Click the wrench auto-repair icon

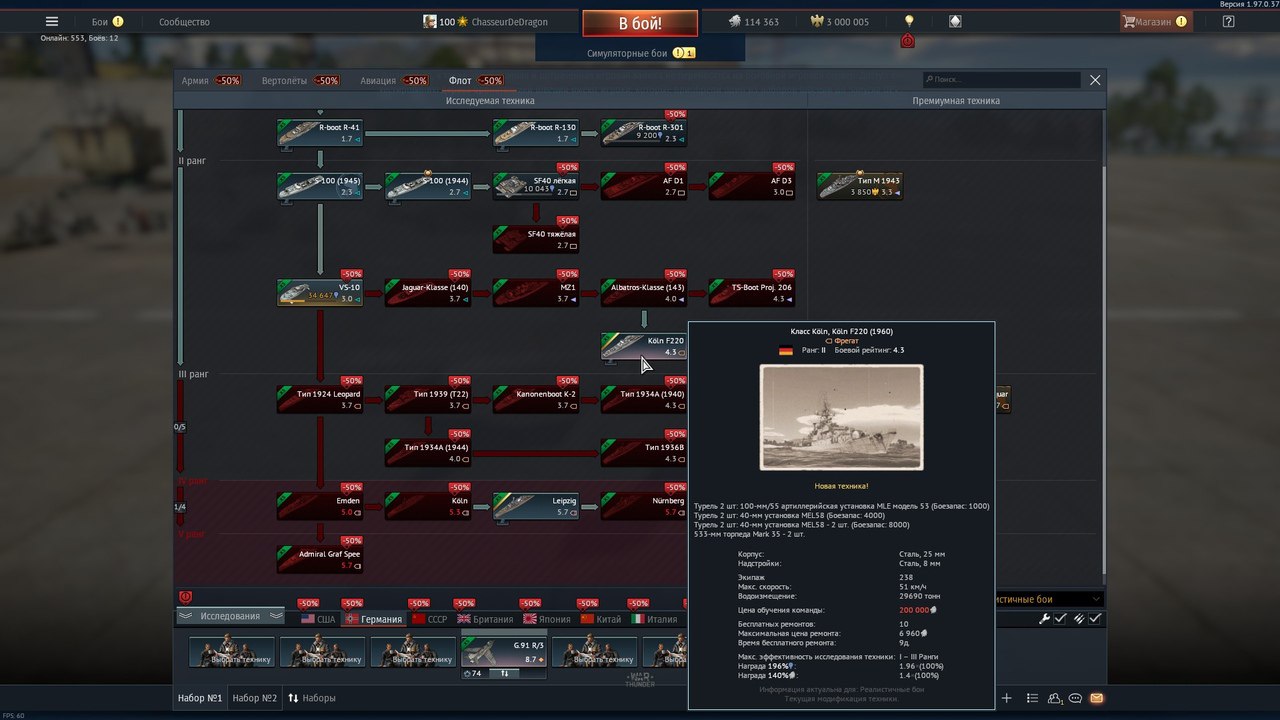(x=1044, y=619)
